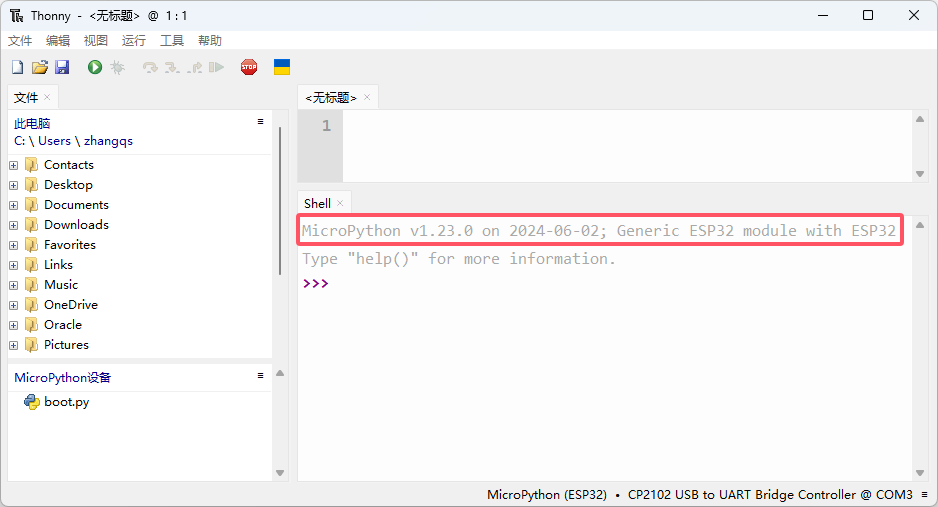Screen dimensions: 938x507
Task: Click the device files scroll up arrow
Action: (280, 373)
